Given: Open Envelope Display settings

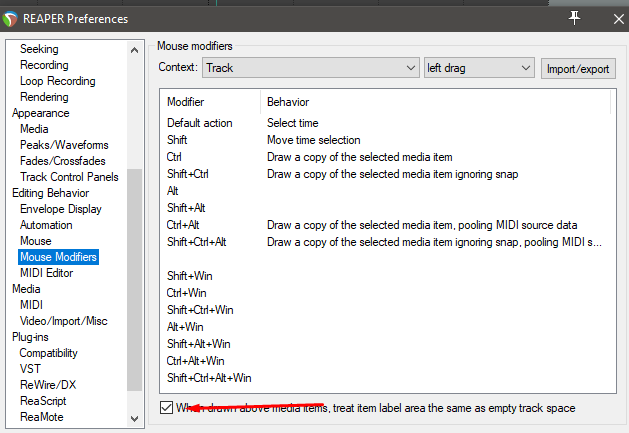Looking at the screenshot, I should [x=61, y=209].
